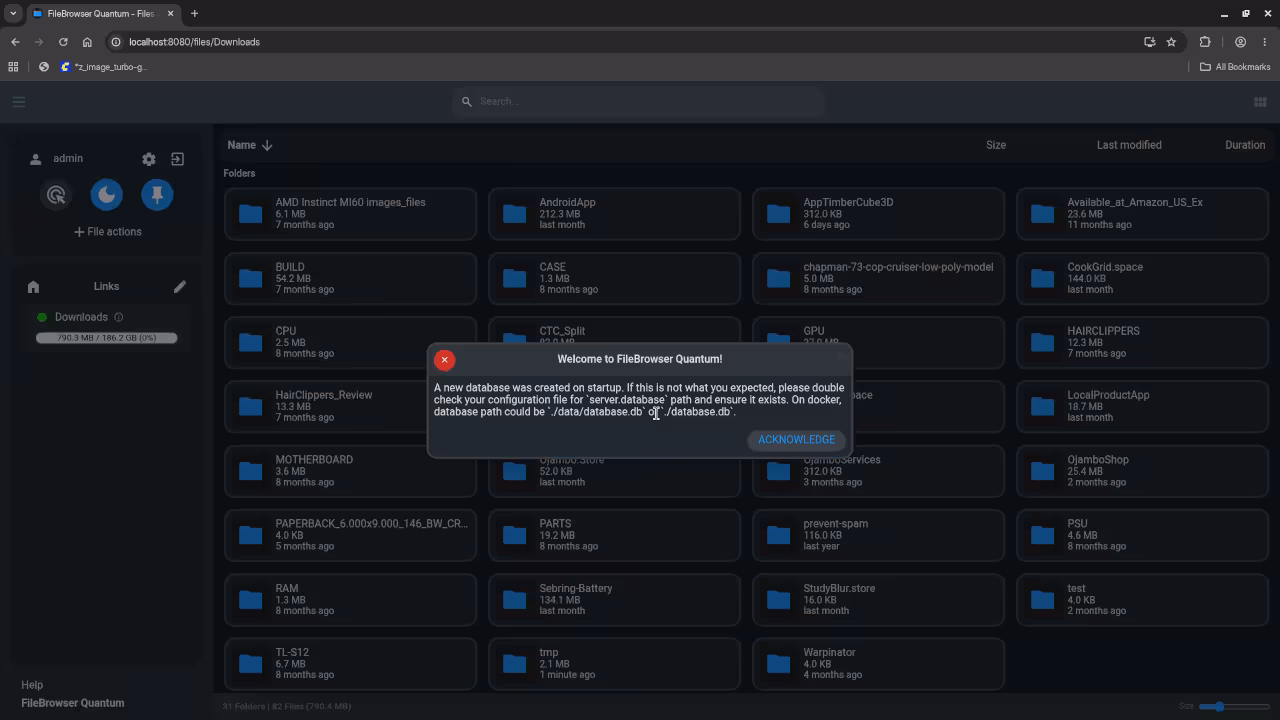Open the AMD Instinct MI60 images_files folder
The image size is (1280, 720).
351,213
